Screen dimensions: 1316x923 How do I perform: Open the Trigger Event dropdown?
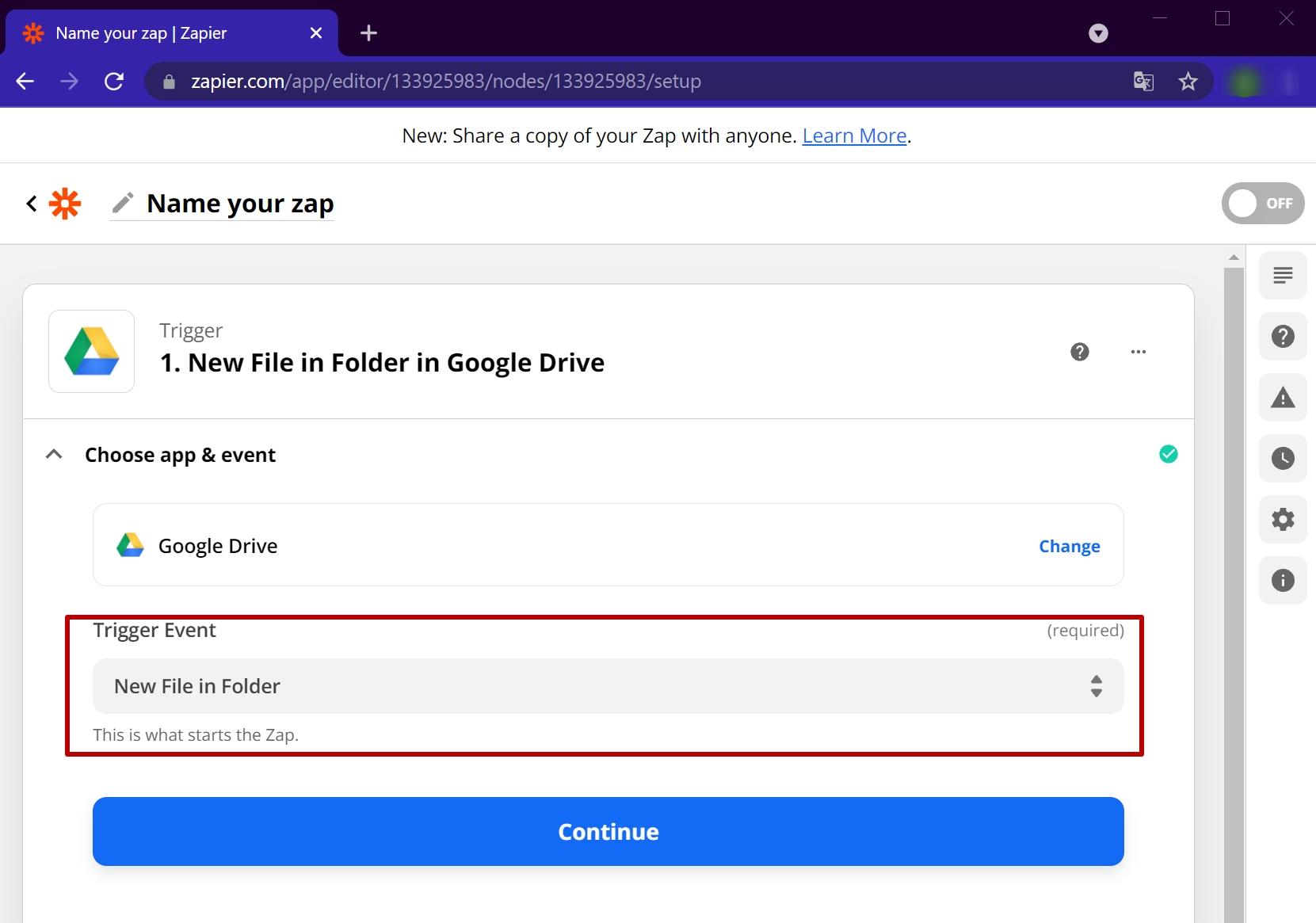tap(608, 686)
